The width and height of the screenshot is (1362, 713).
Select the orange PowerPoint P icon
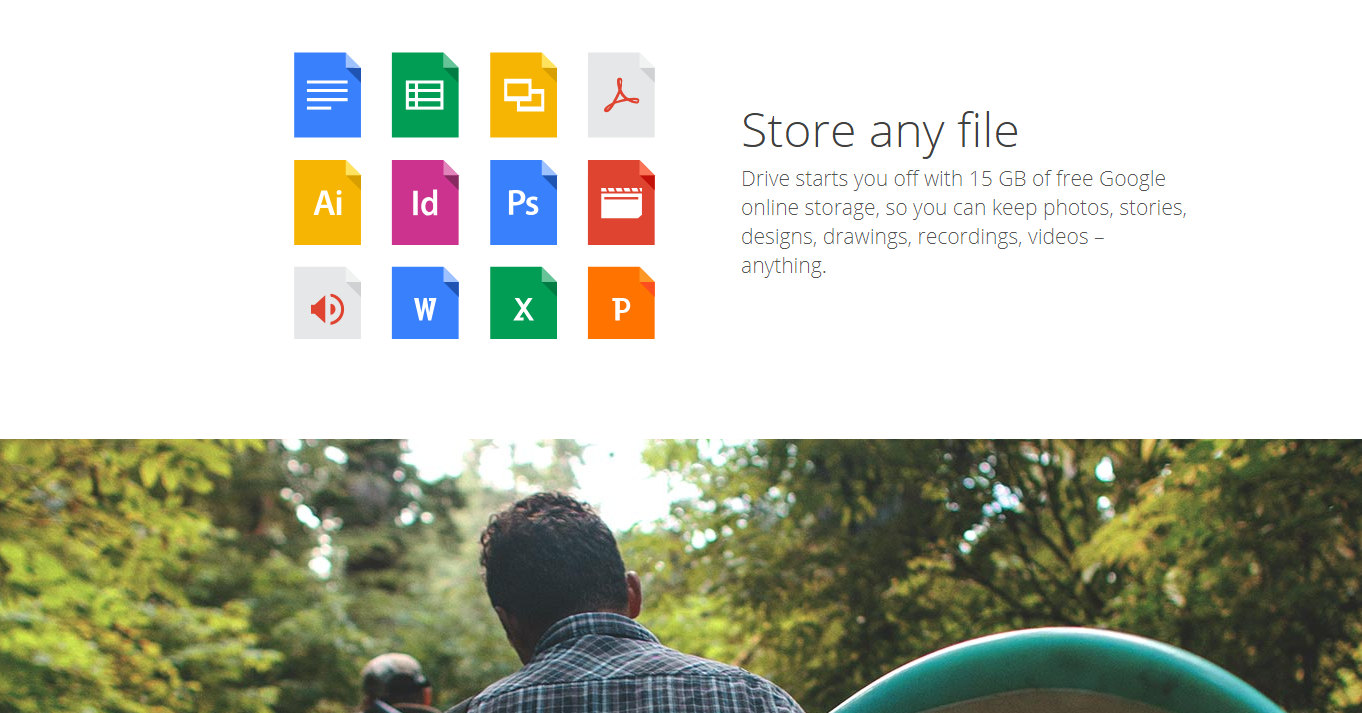point(621,303)
